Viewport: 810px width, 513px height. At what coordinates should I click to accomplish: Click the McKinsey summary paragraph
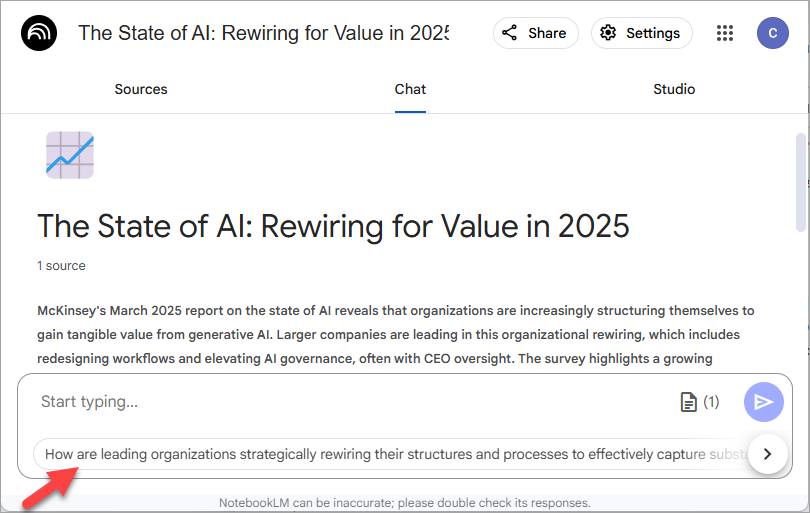(x=396, y=335)
